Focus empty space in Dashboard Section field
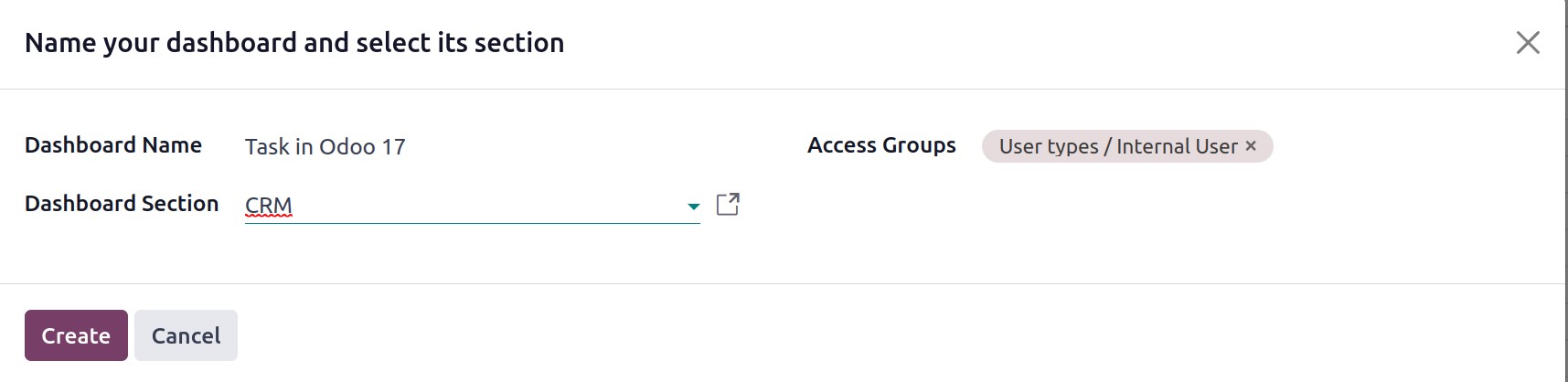The height and width of the screenshot is (382, 1568). click(x=485, y=206)
